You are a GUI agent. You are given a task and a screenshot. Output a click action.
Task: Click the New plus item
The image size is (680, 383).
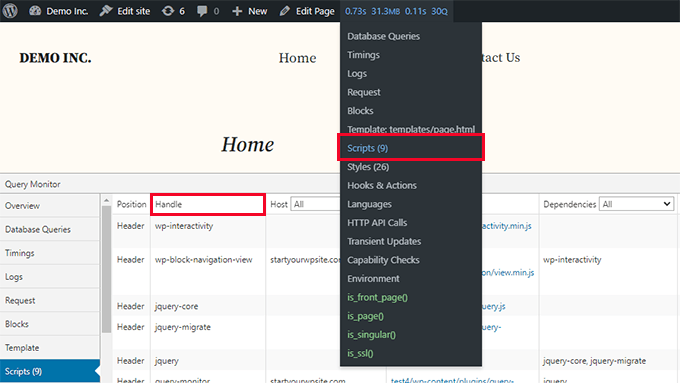click(249, 11)
